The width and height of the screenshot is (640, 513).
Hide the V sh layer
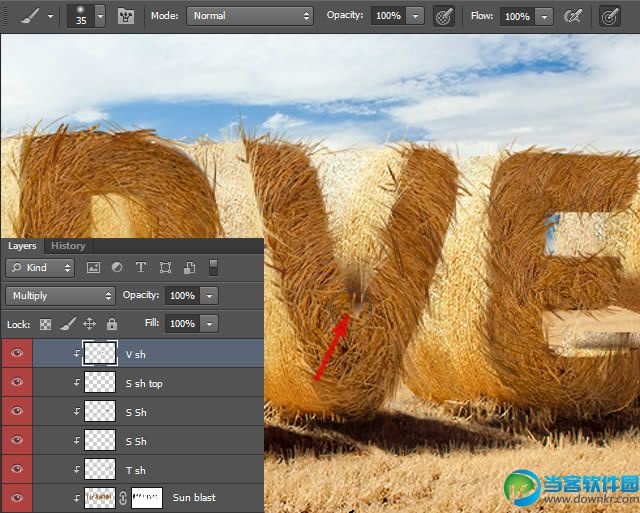16,354
